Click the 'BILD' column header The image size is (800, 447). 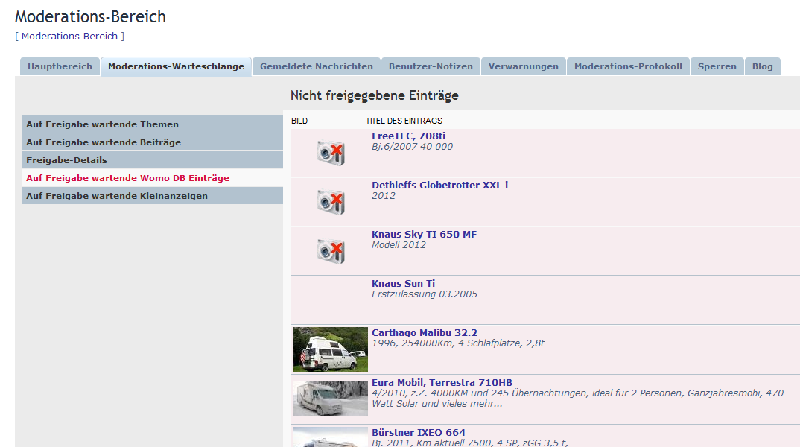pos(299,121)
